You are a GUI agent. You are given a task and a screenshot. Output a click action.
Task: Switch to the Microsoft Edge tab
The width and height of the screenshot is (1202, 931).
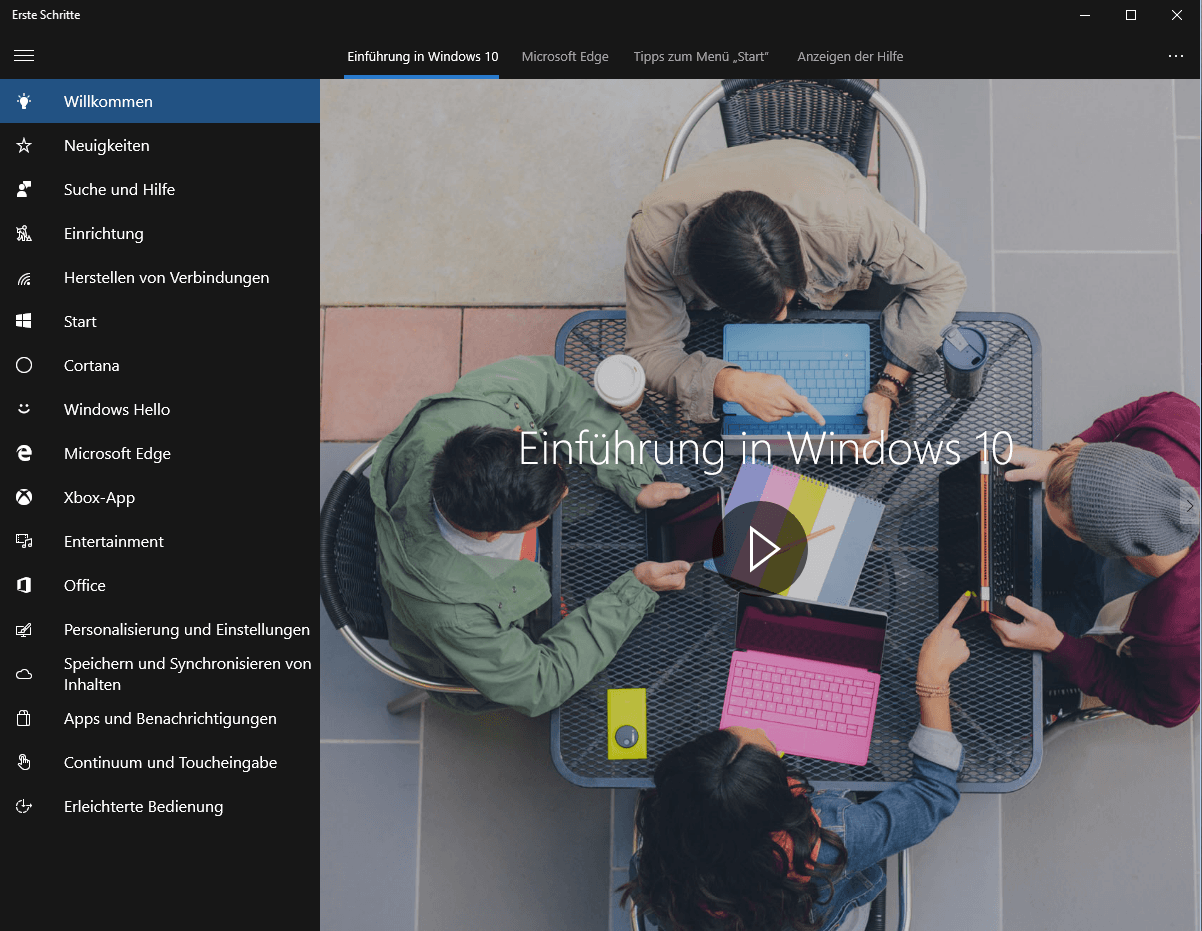pyautogui.click(x=565, y=56)
